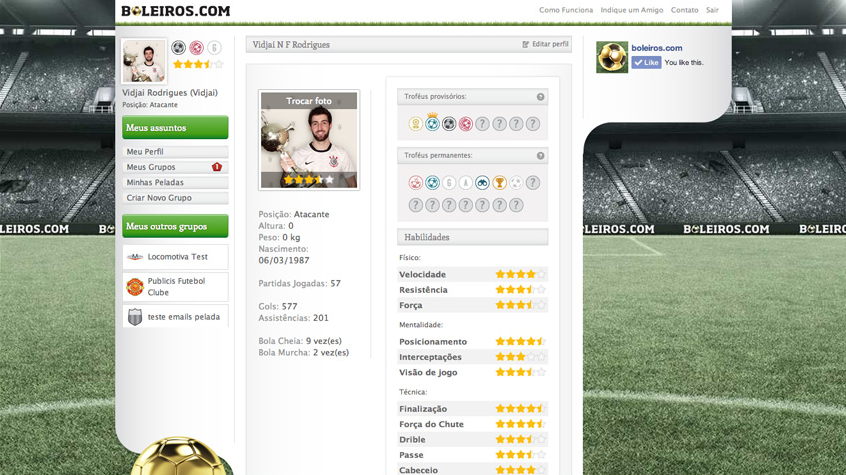Click the boleiros.com golden ball avatar

click(612, 57)
